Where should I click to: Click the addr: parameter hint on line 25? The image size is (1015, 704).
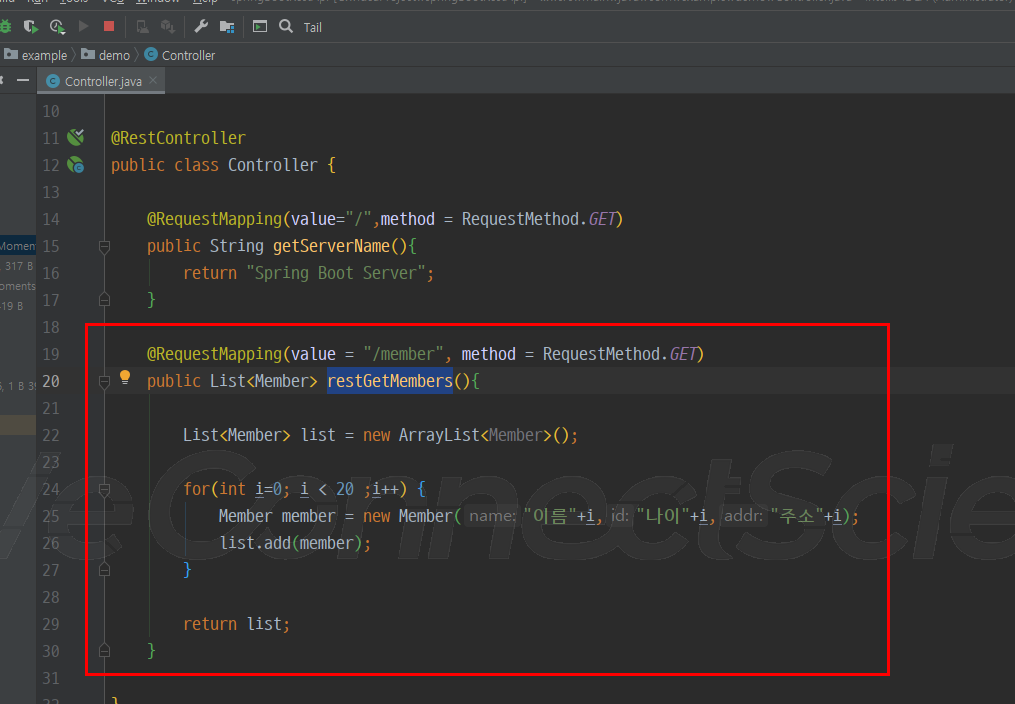[x=743, y=516]
